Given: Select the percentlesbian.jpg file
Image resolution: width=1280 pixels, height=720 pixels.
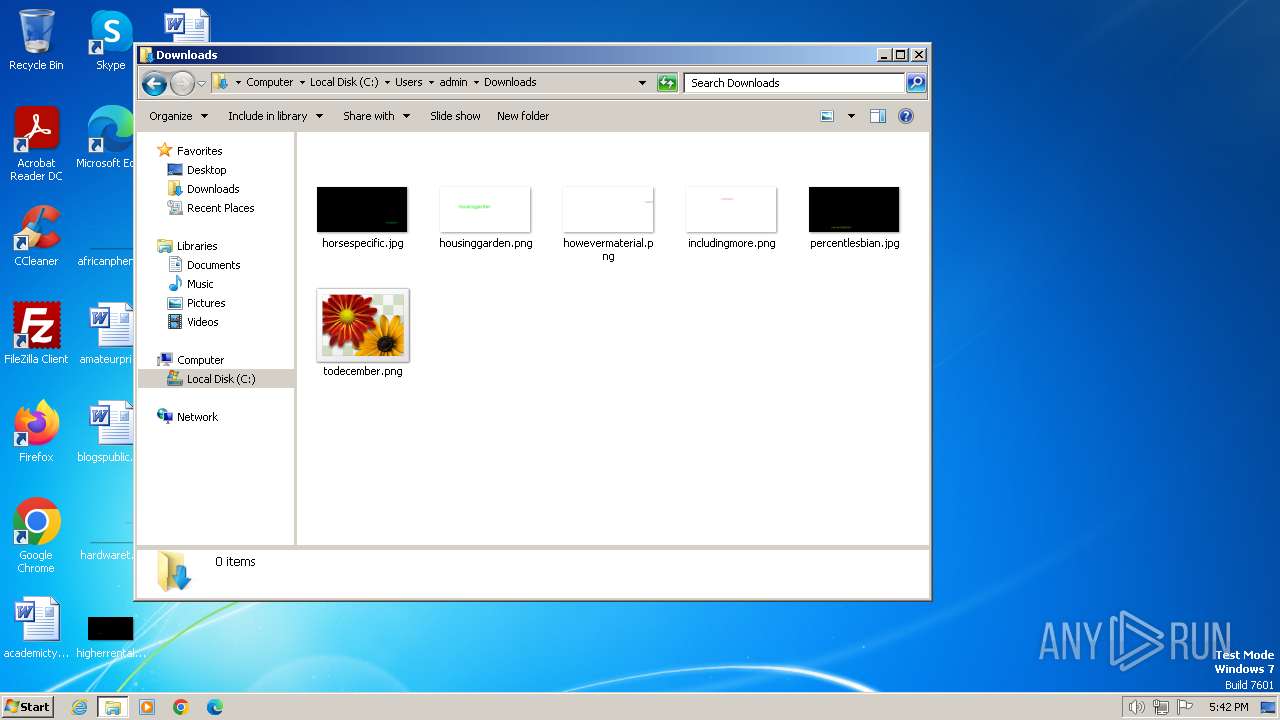Looking at the screenshot, I should (854, 218).
